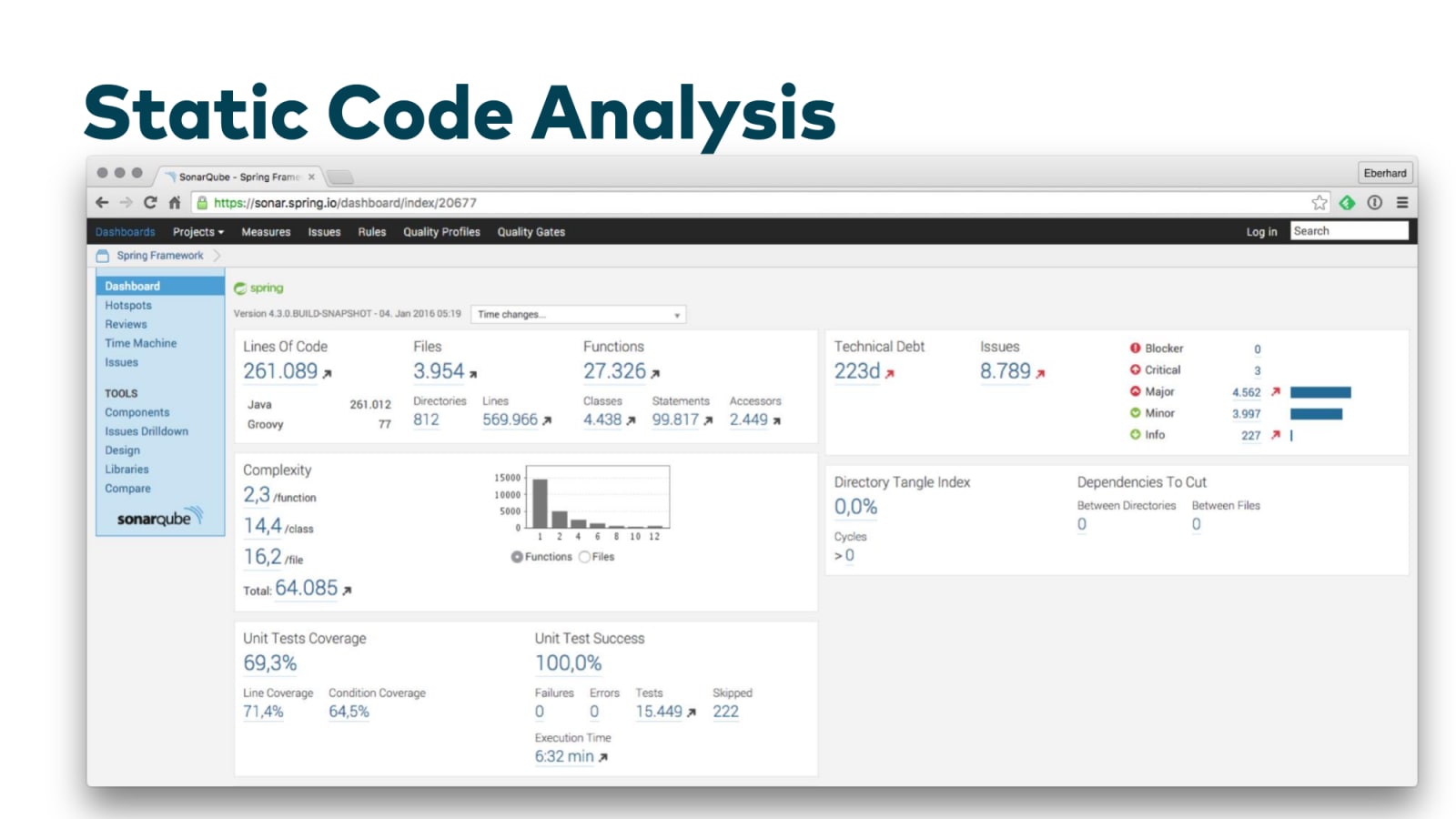Click the Accessors value 2.449

coord(748,420)
